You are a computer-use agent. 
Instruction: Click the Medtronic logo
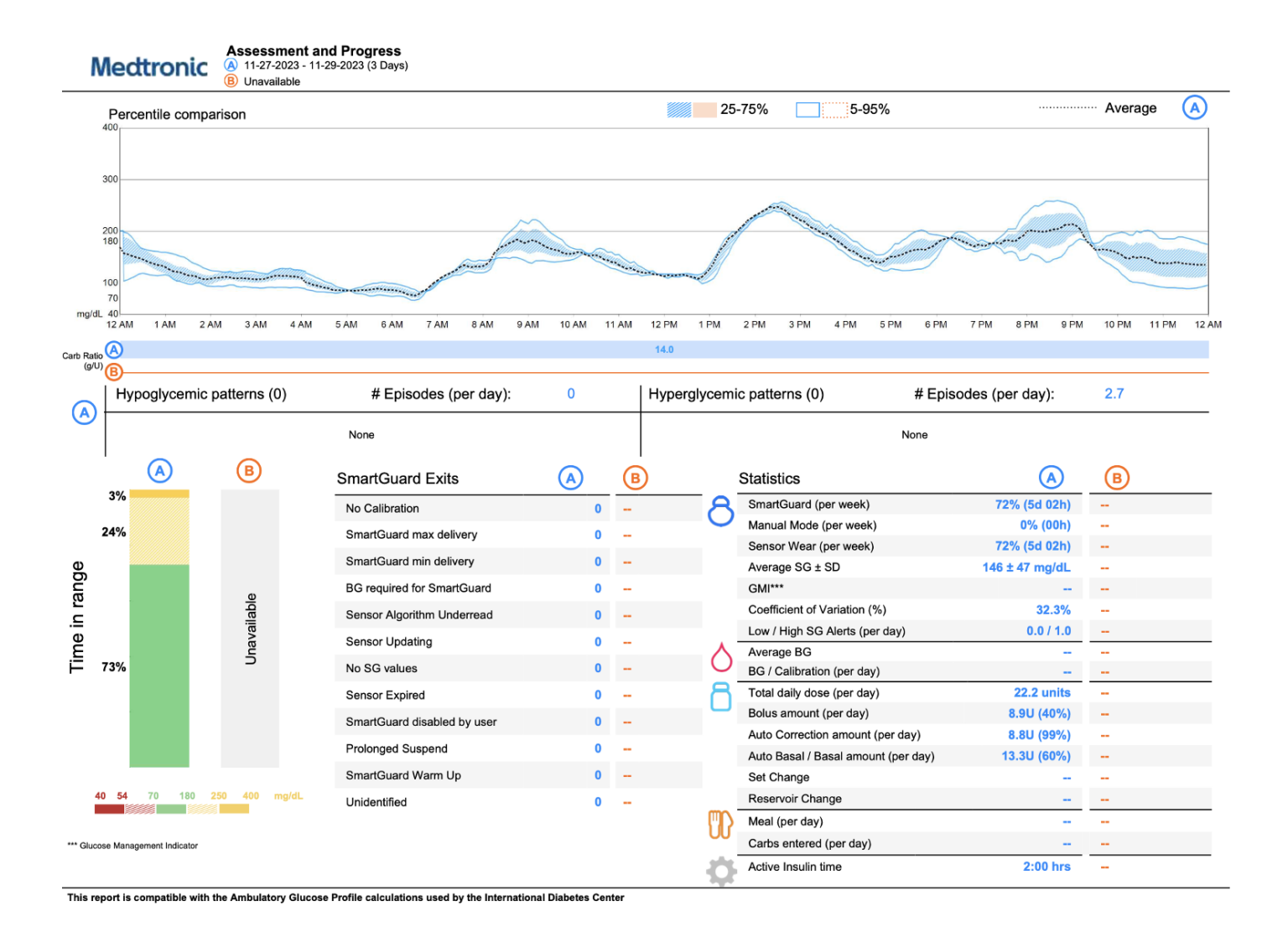click(x=148, y=67)
